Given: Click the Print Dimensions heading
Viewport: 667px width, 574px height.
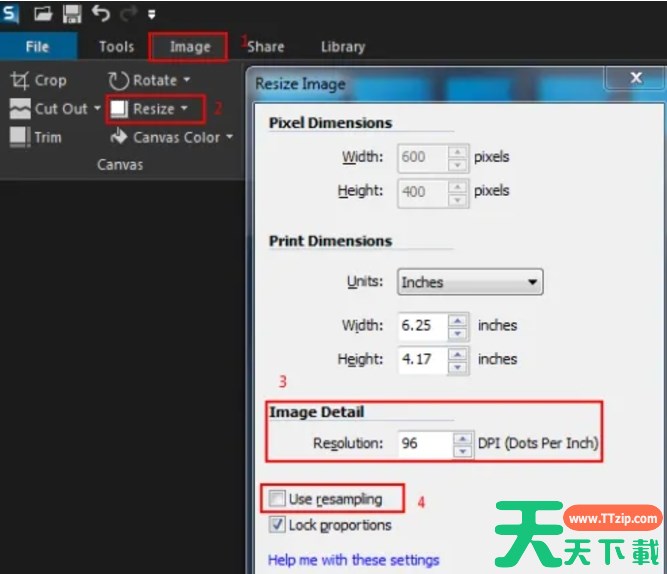Looking at the screenshot, I should (331, 241).
